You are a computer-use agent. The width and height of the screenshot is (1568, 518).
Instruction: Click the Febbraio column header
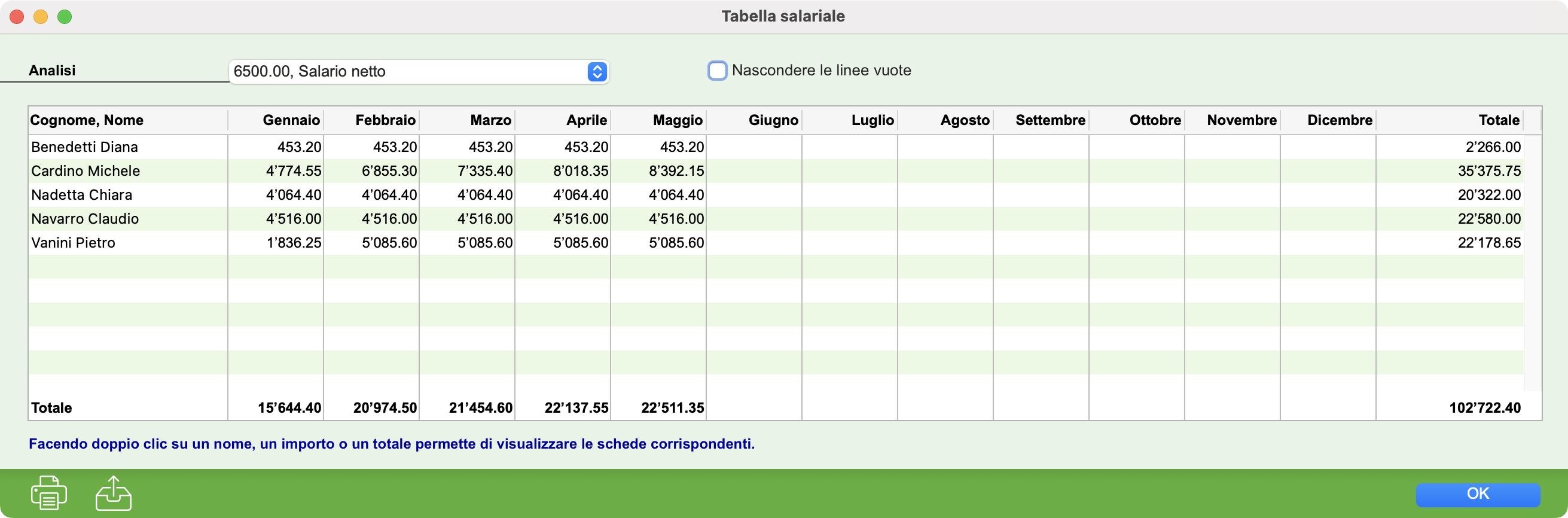coord(371,120)
